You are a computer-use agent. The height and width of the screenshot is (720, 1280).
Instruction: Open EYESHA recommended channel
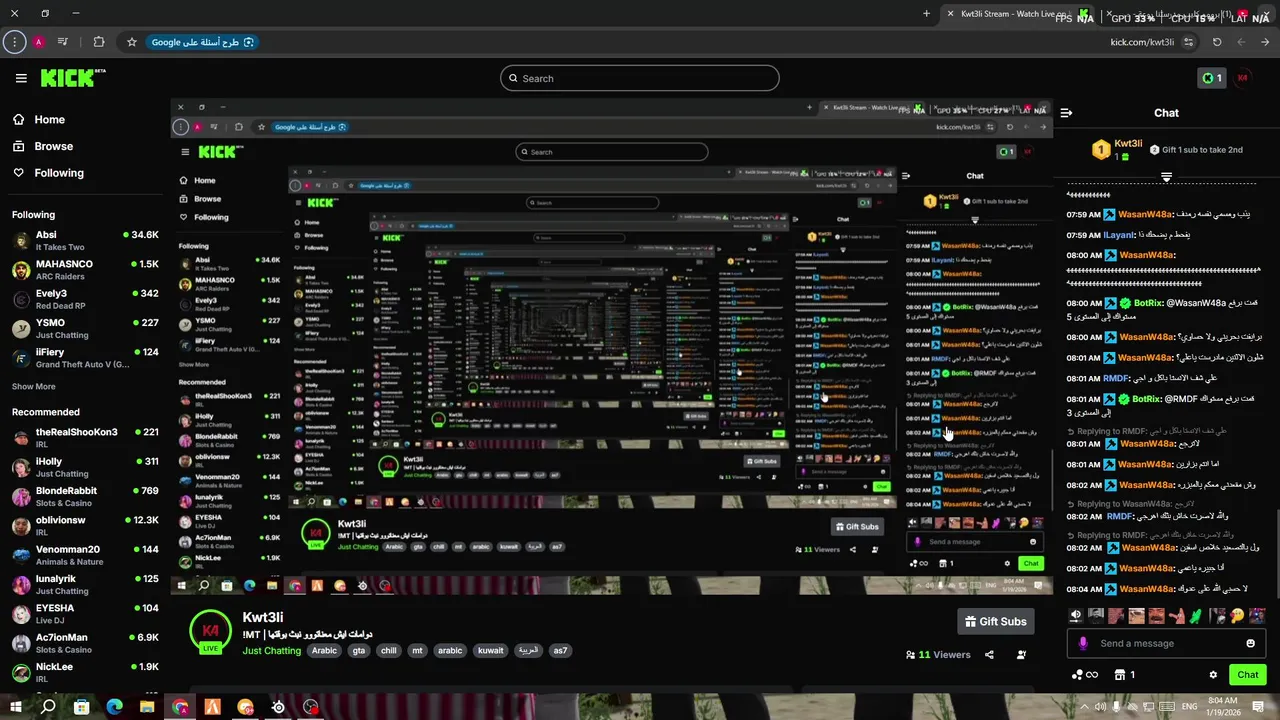pyautogui.click(x=85, y=613)
